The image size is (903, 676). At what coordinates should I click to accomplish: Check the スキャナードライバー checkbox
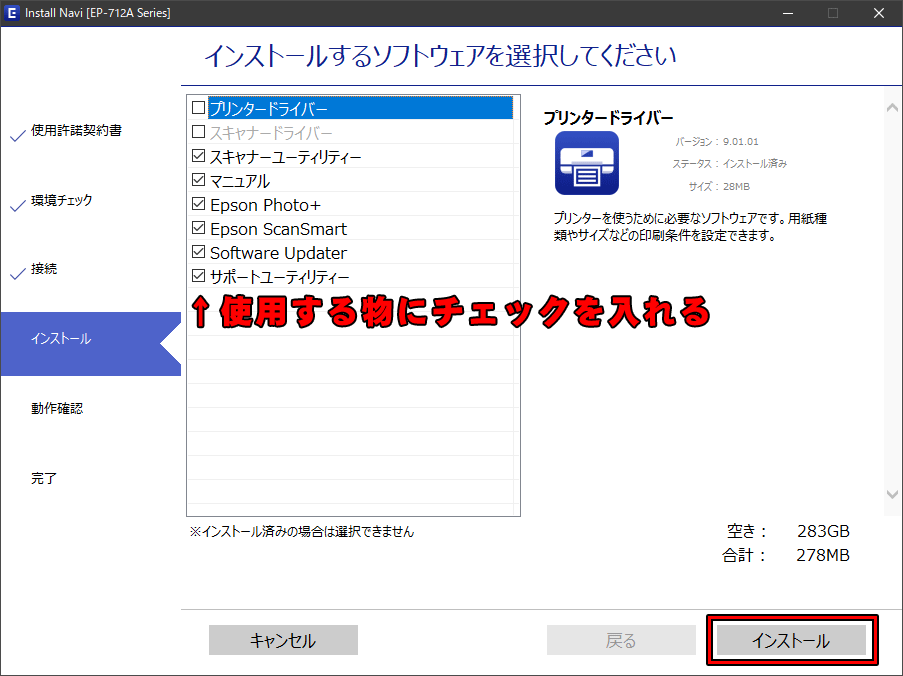[199, 132]
